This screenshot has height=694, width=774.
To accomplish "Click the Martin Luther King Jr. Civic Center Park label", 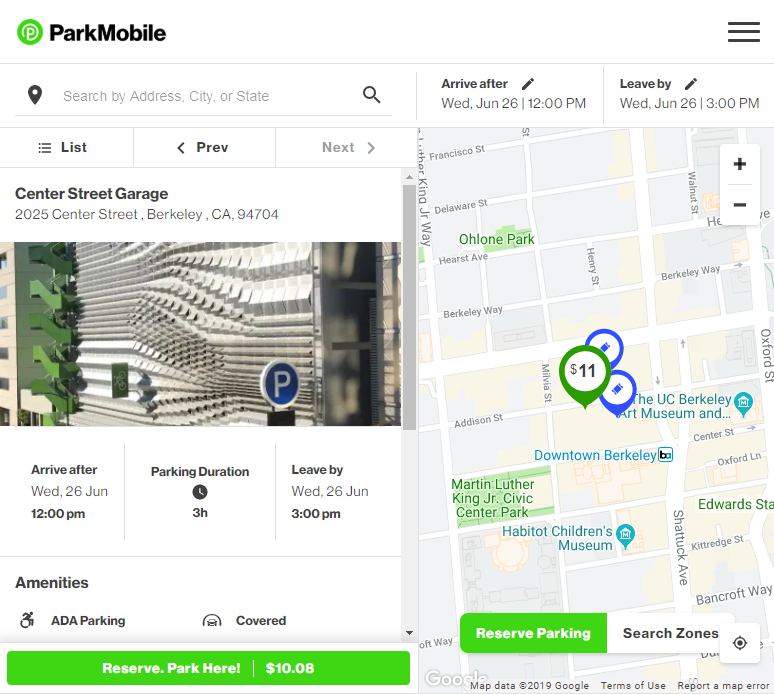I will pyautogui.click(x=492, y=498).
